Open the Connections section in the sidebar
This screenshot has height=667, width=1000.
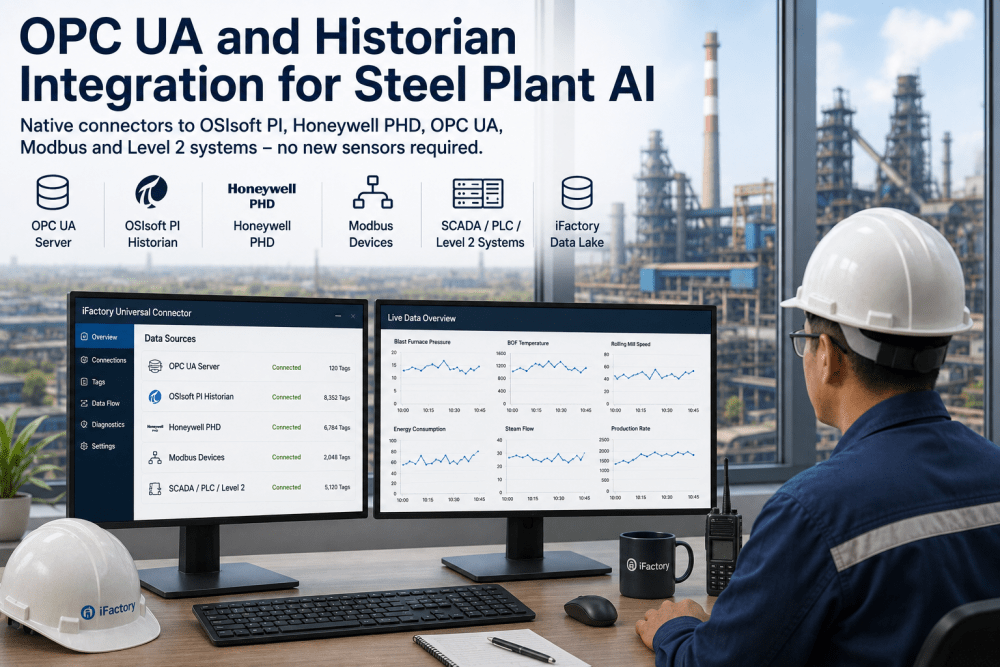tap(104, 360)
